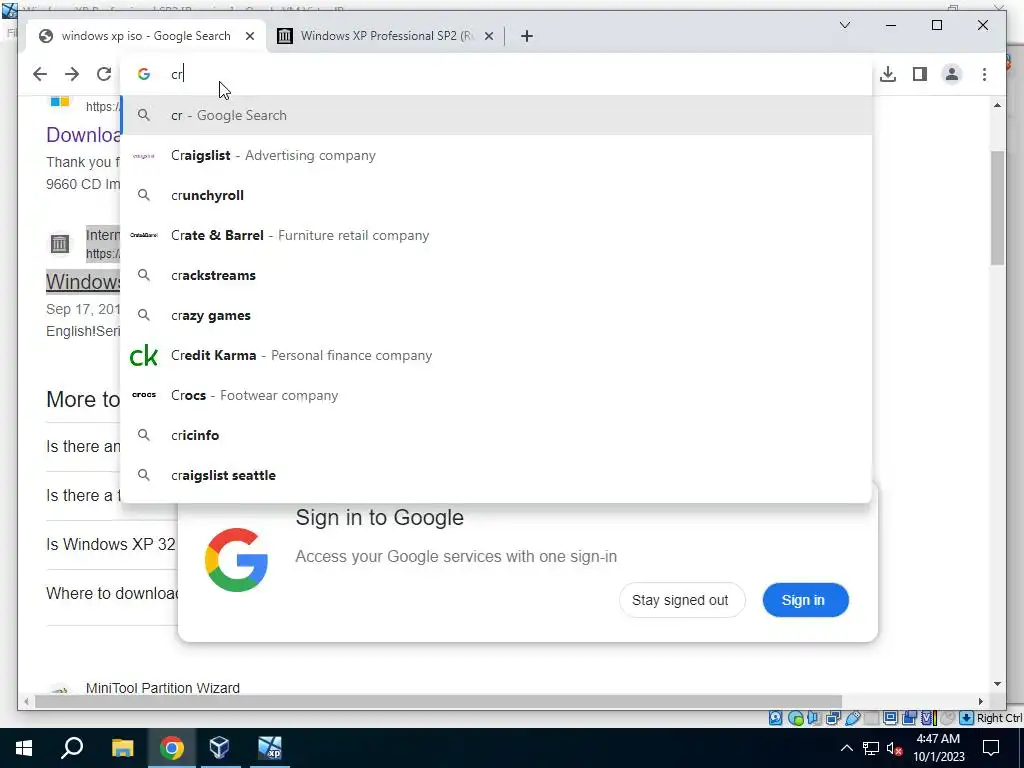Expand the 'Where to download' question
1024x768 pixels.
pyautogui.click(x=112, y=593)
